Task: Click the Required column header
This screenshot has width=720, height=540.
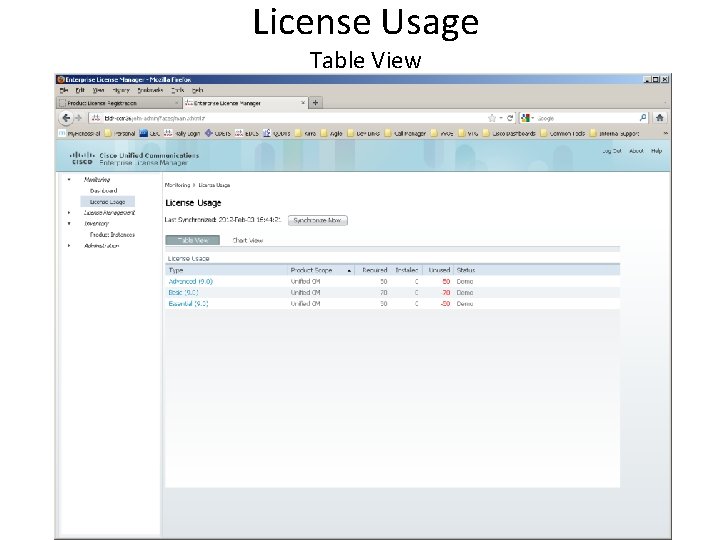Action: tap(375, 270)
